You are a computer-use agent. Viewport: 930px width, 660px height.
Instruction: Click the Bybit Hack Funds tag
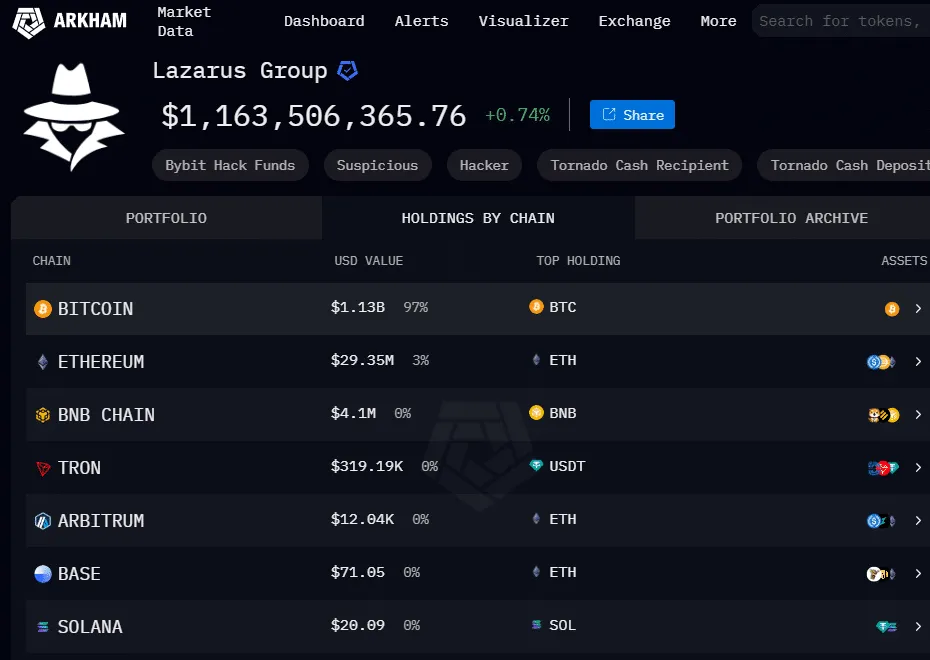point(230,165)
